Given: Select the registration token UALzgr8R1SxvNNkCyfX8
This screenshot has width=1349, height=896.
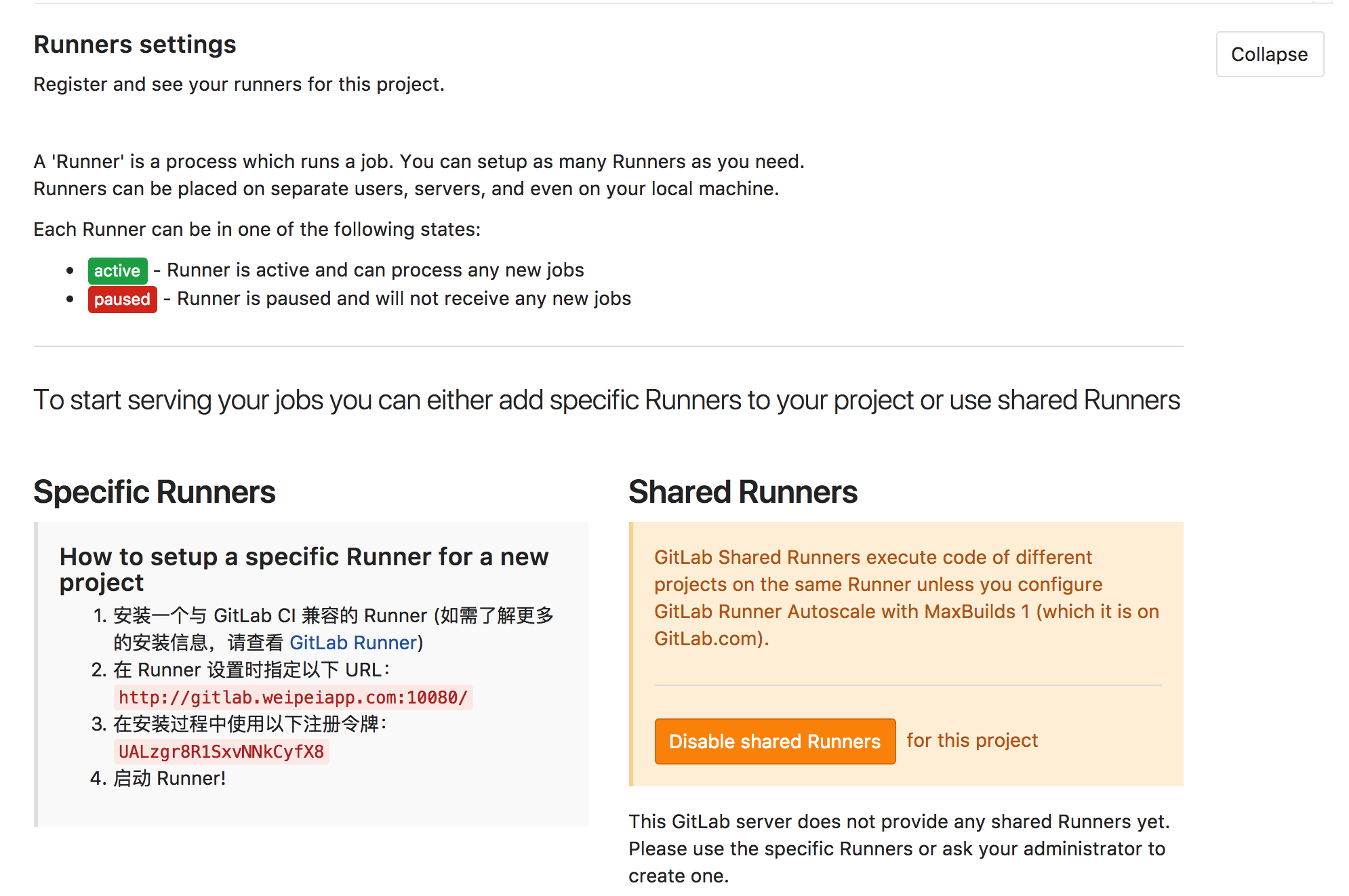Looking at the screenshot, I should pos(220,751).
